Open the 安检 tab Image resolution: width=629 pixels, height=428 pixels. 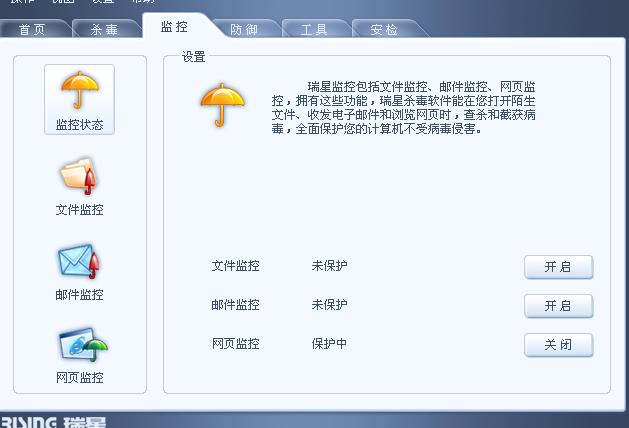click(384, 29)
